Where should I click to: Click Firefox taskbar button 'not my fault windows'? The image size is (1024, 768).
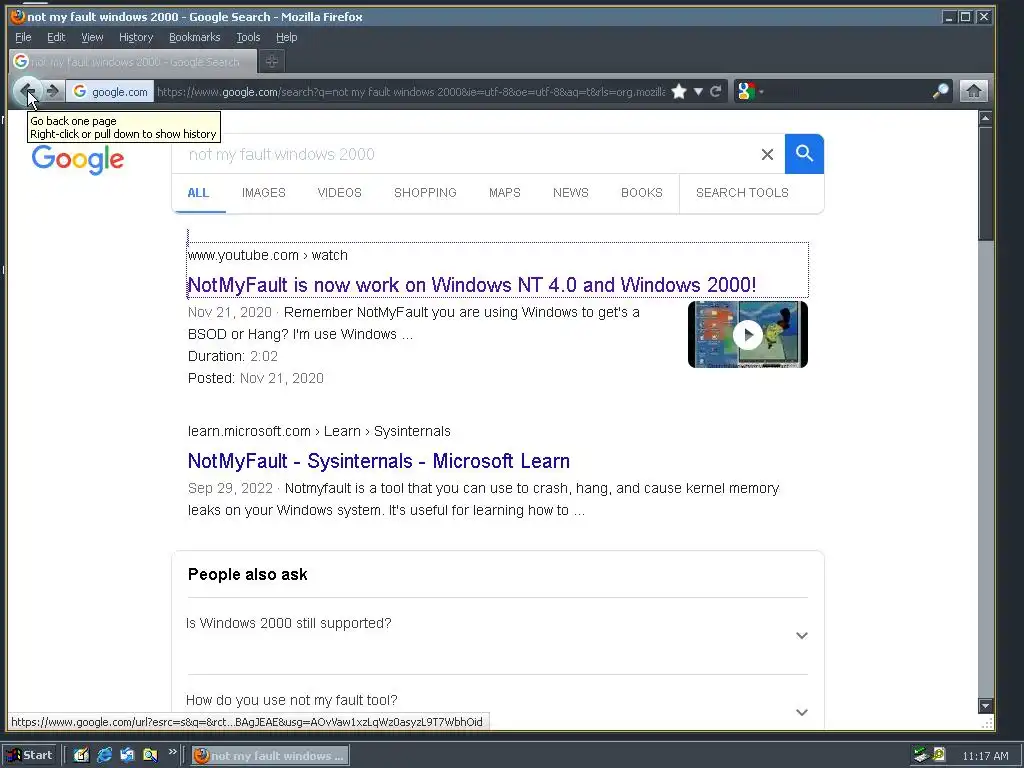tap(270, 756)
